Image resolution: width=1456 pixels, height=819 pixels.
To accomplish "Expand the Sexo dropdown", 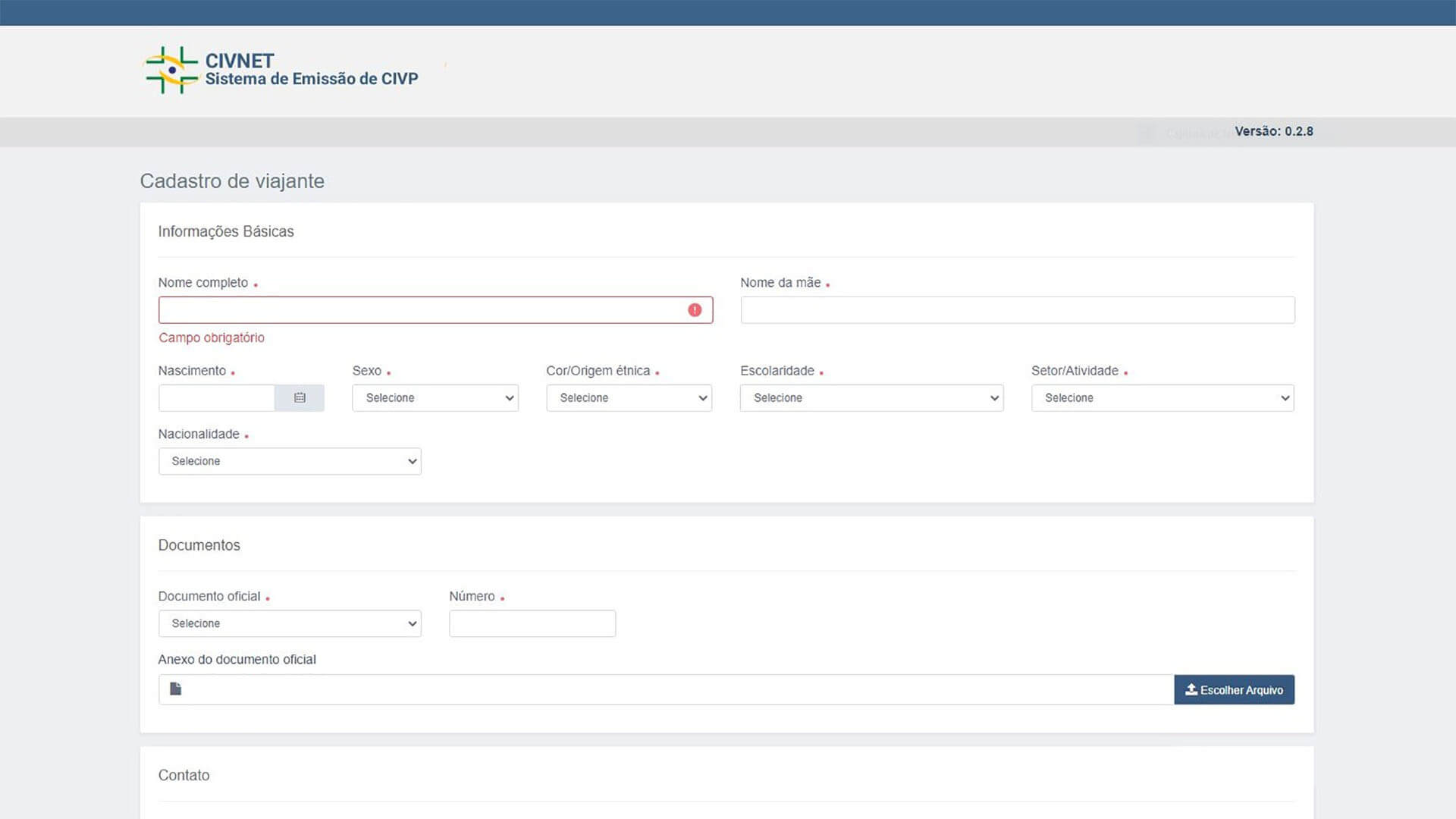I will (435, 398).
